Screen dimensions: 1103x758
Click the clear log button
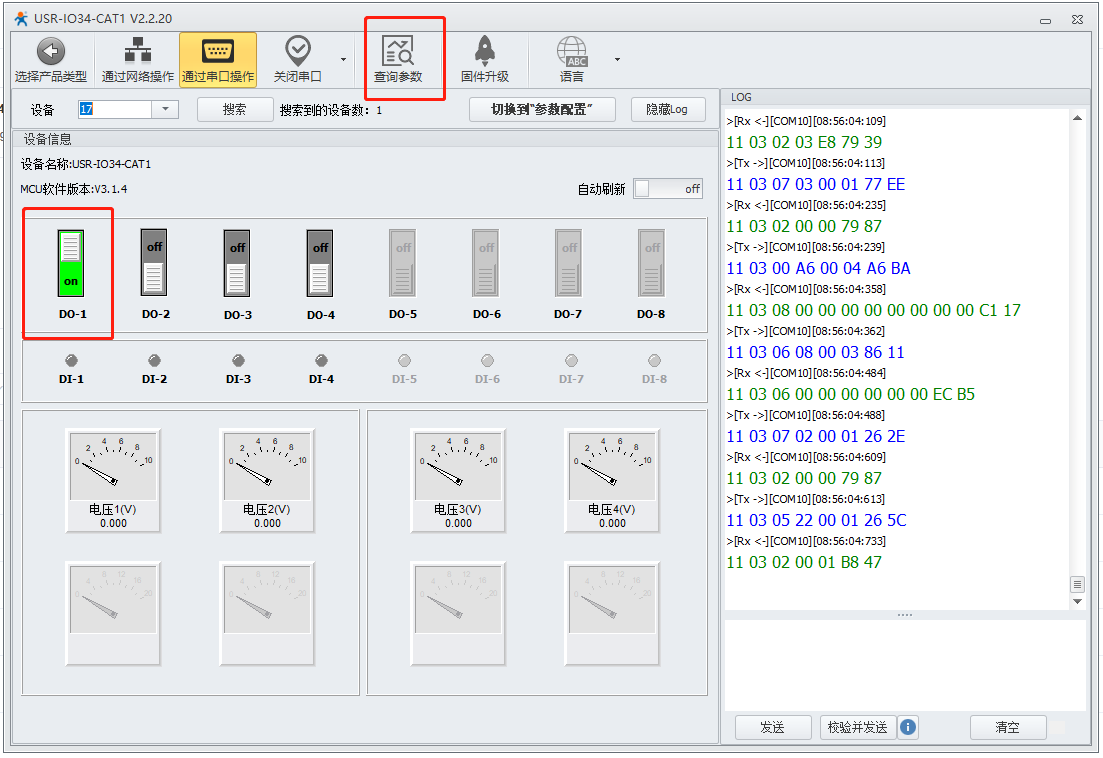pos(1007,727)
